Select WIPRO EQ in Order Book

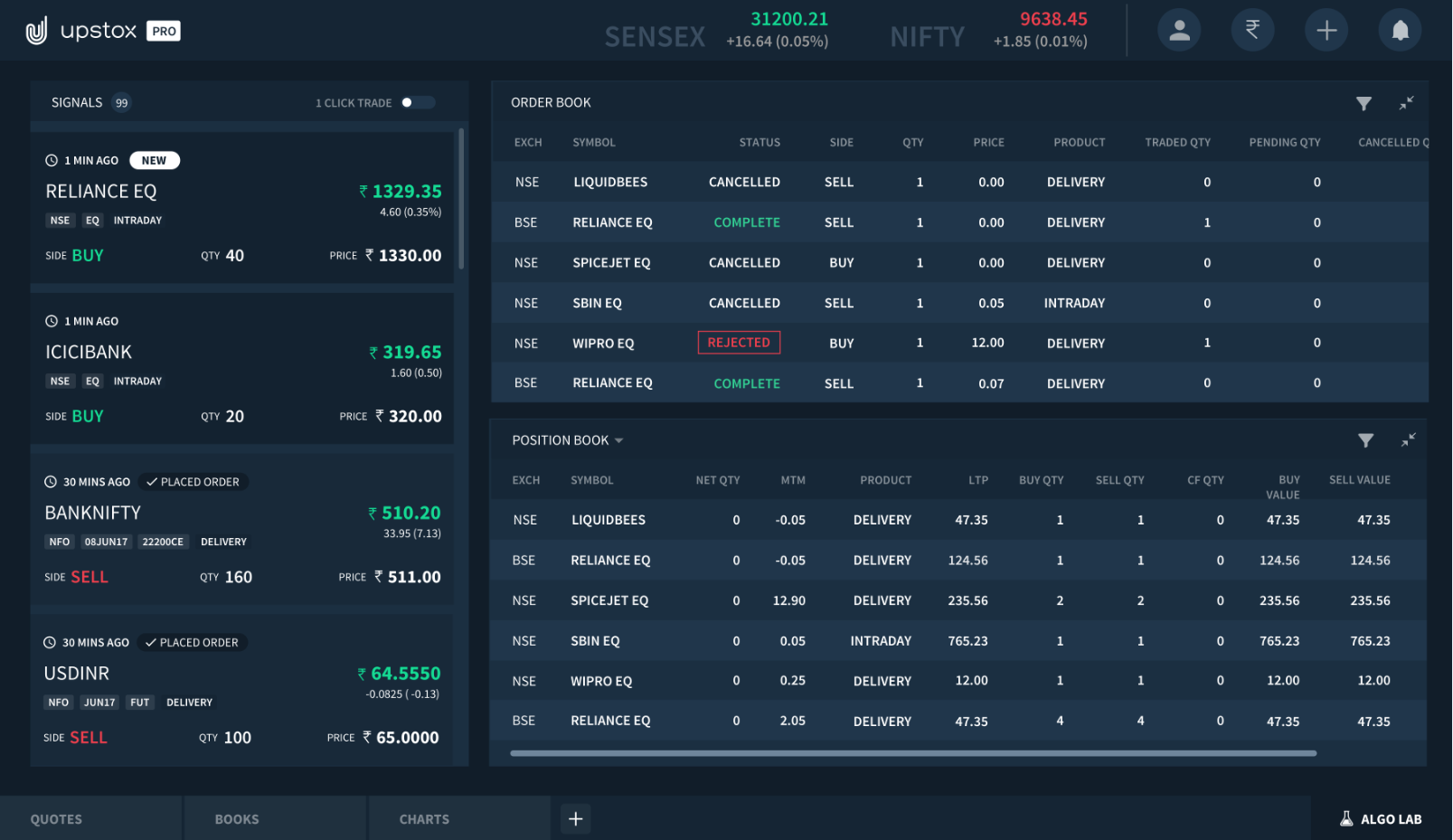603,344
